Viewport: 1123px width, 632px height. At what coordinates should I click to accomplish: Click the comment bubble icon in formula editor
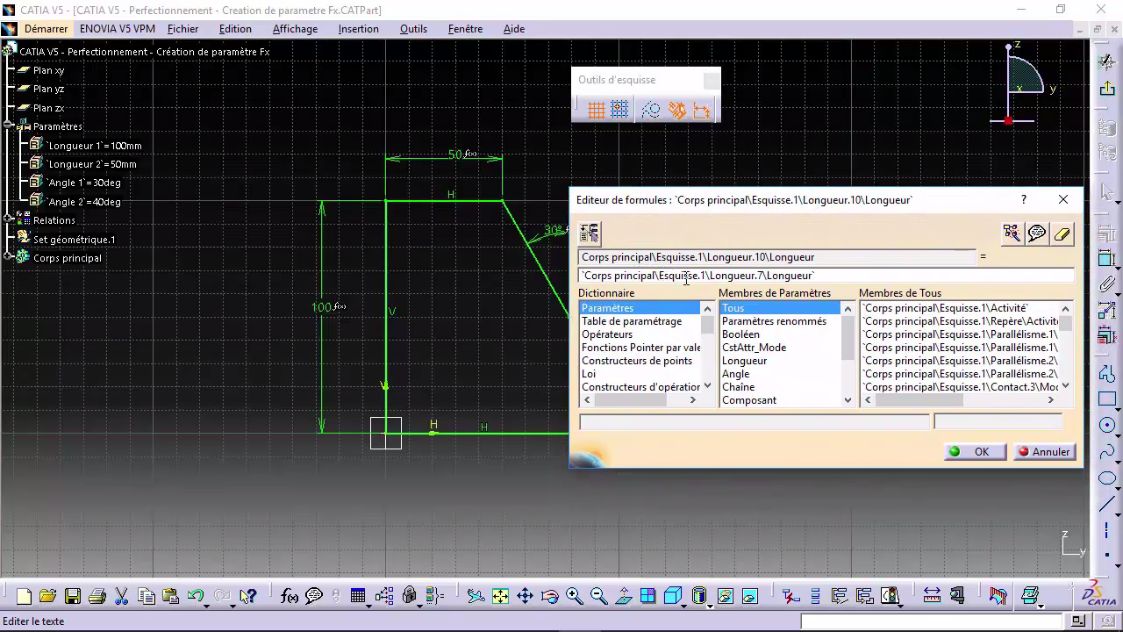click(1037, 233)
